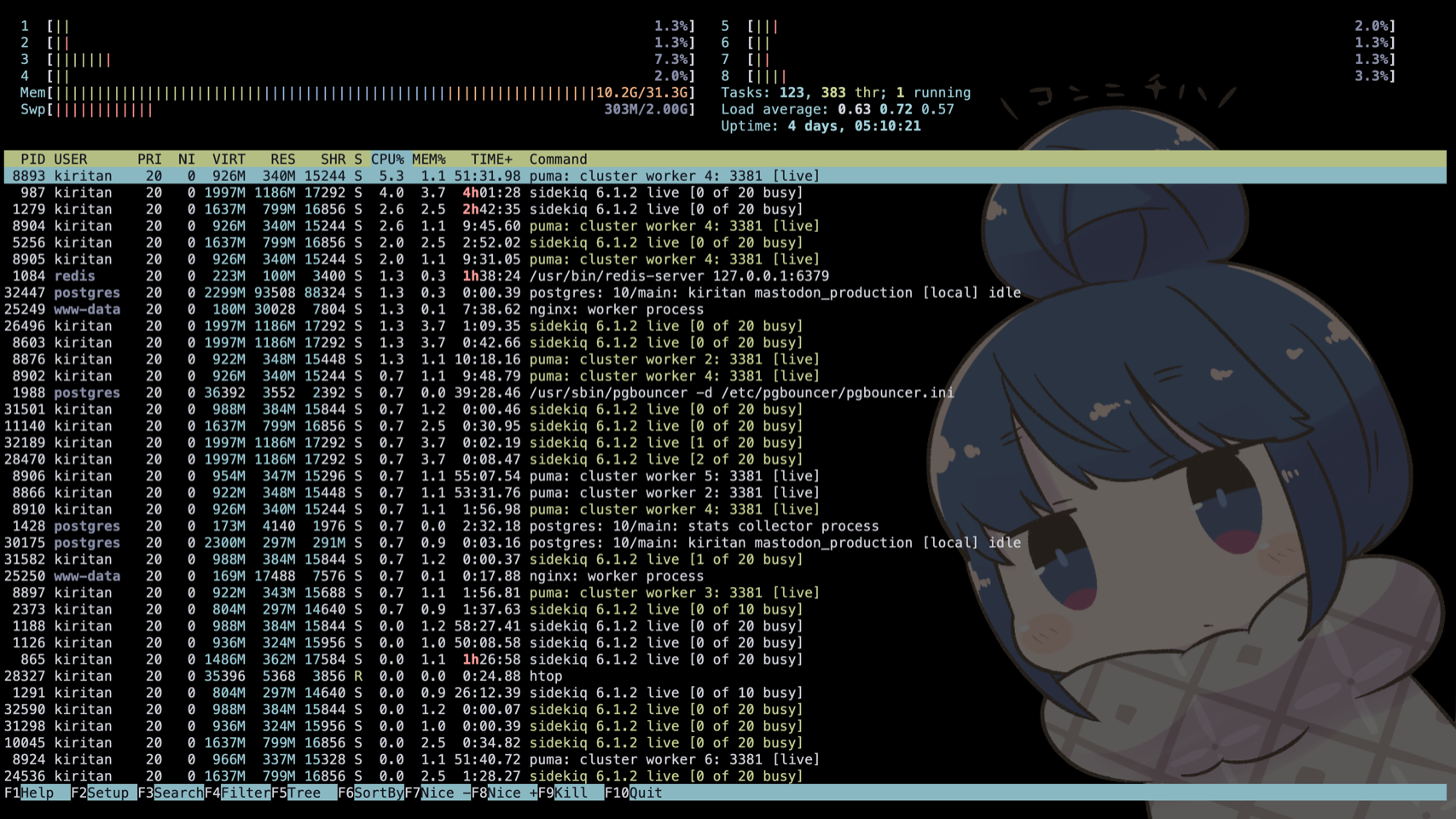Activate F3 Search in footer bar
The height and width of the screenshot is (819, 1456).
coord(171,793)
